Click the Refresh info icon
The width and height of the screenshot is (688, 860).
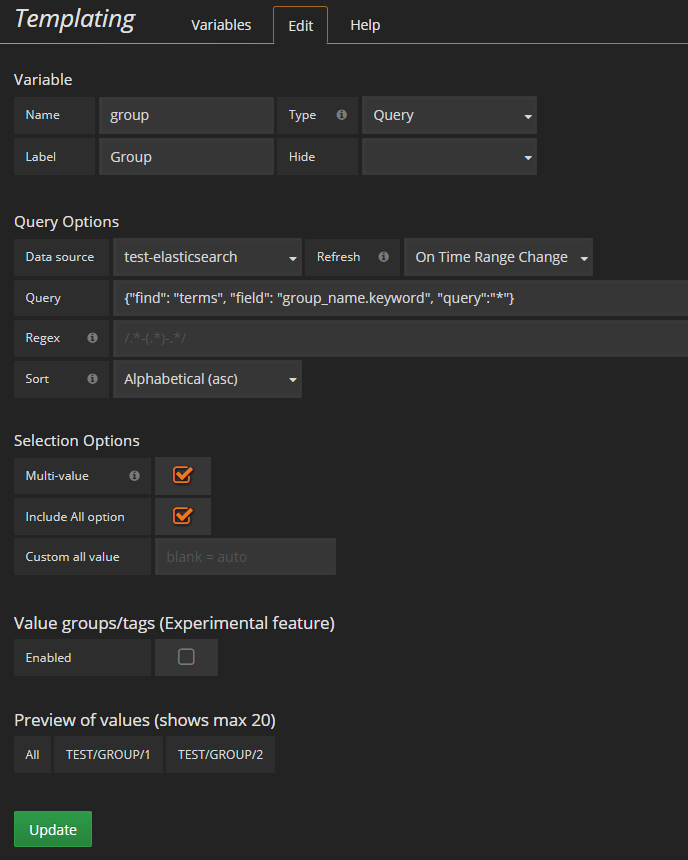(383, 256)
